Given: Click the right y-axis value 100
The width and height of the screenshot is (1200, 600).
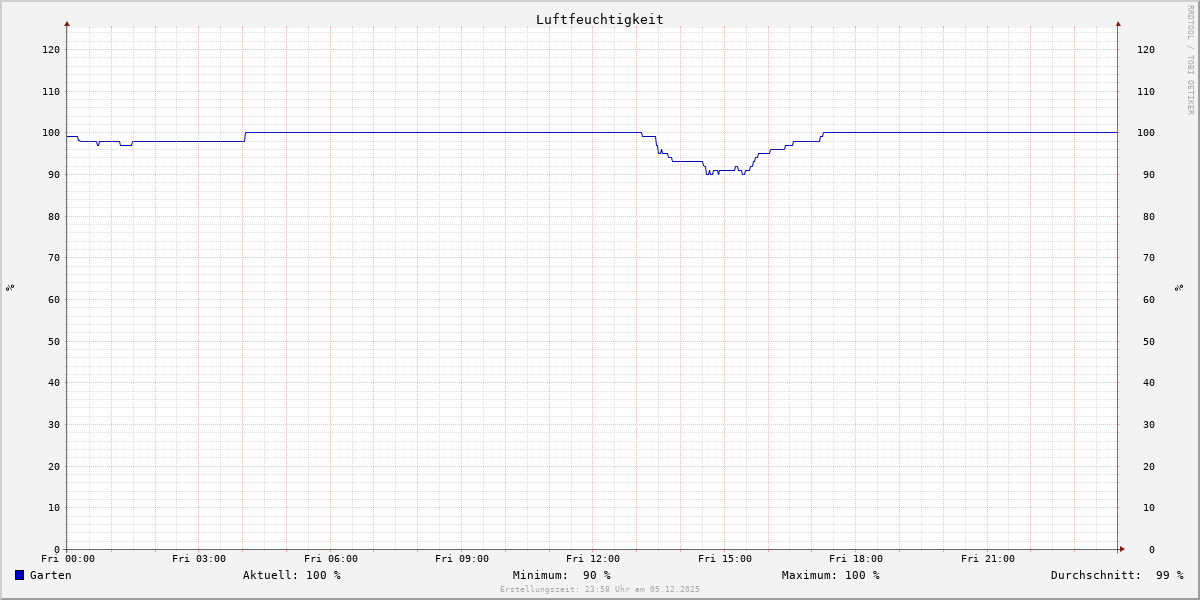Looking at the screenshot, I should coord(1146,133).
